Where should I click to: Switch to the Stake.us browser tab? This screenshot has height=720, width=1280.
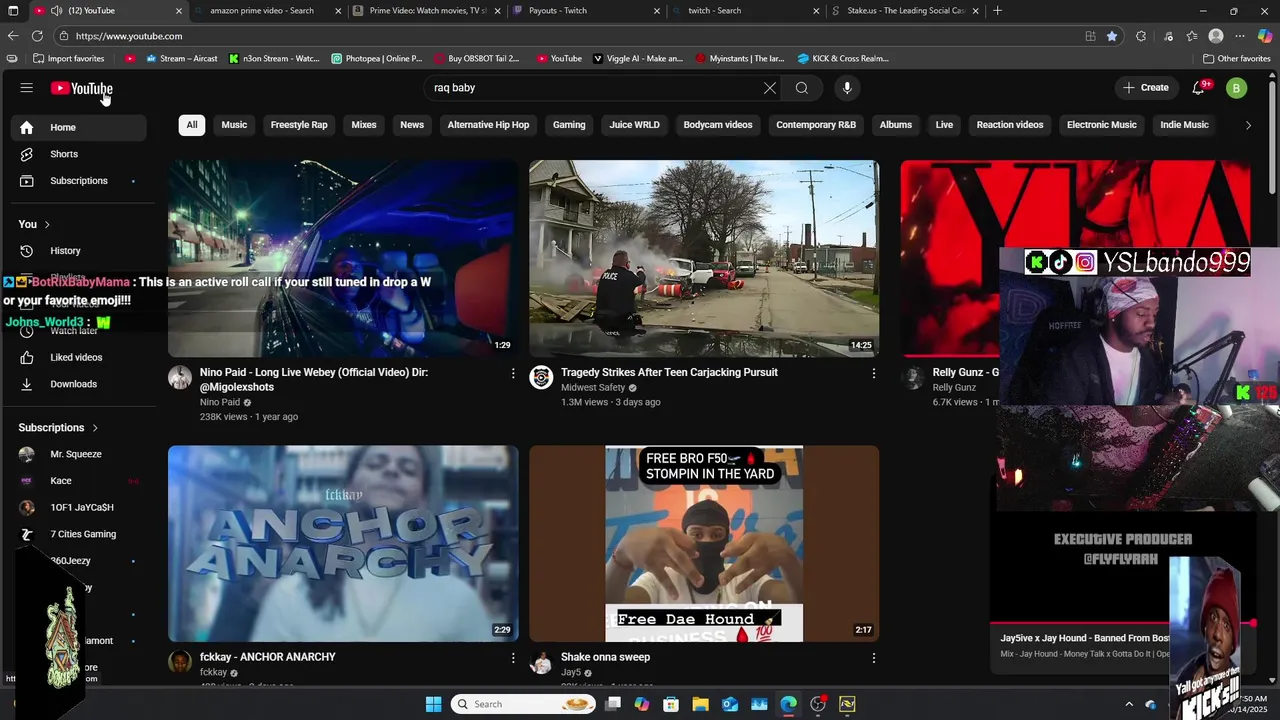(904, 11)
